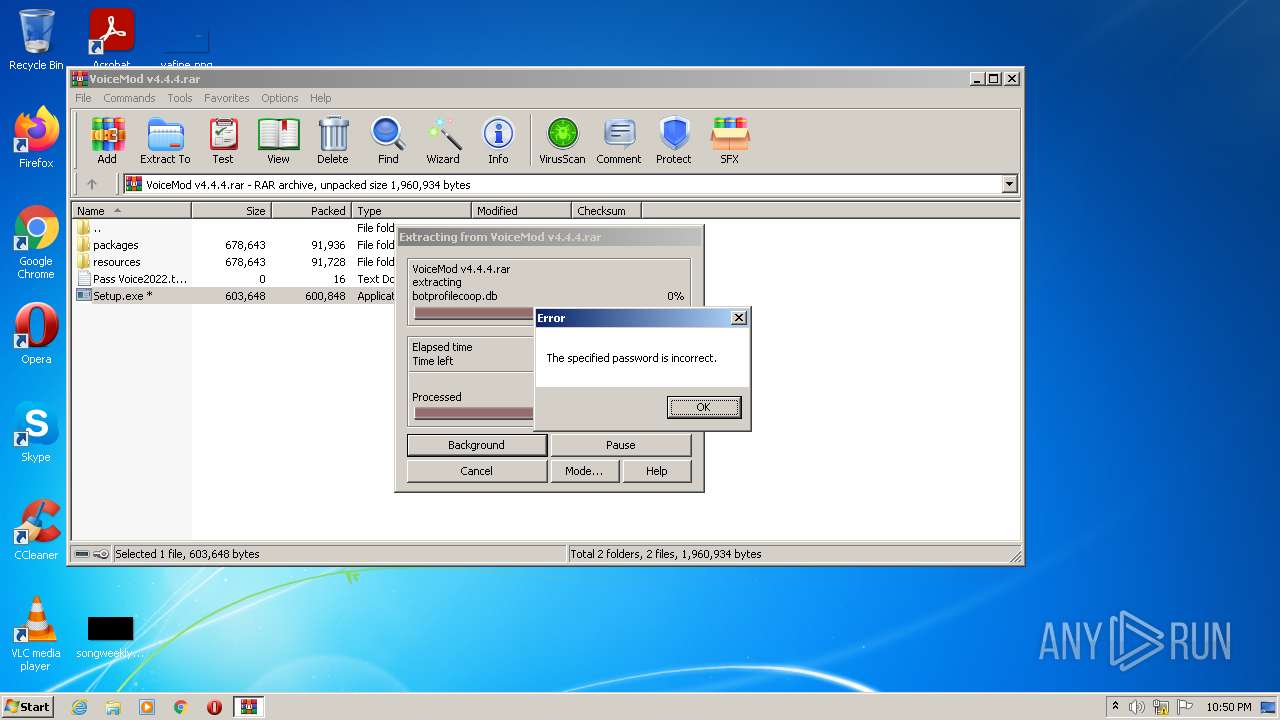
Task: Open the Google Chrome desktop shortcut
Action: 36,243
